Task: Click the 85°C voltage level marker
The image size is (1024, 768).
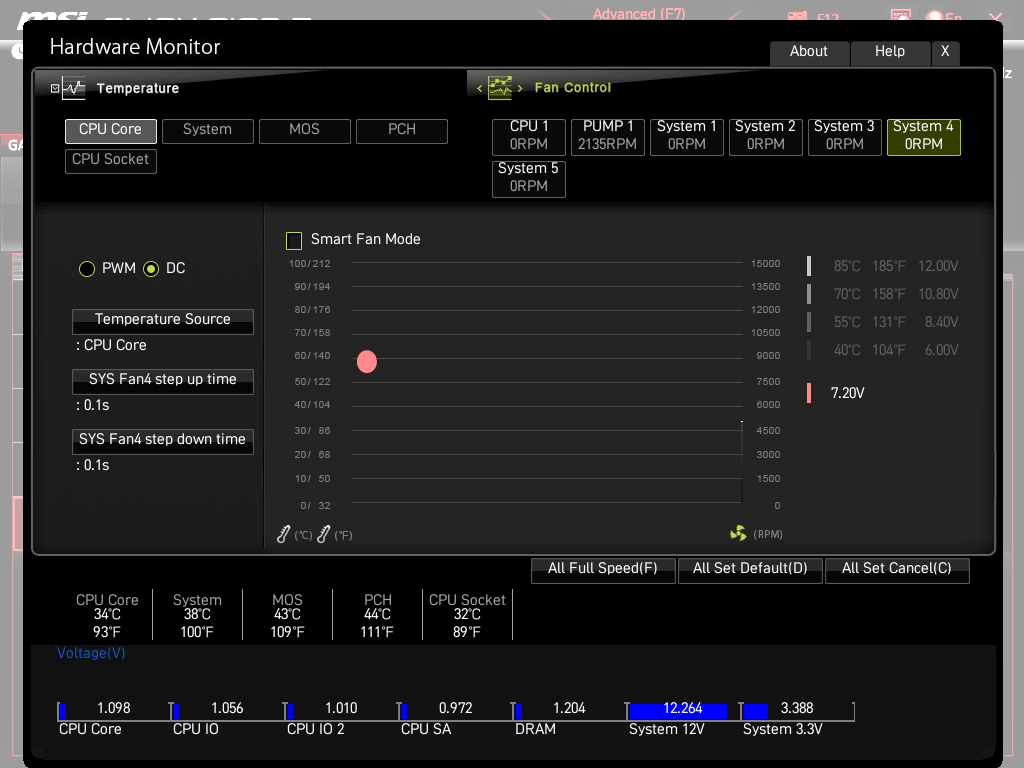Action: click(x=809, y=266)
